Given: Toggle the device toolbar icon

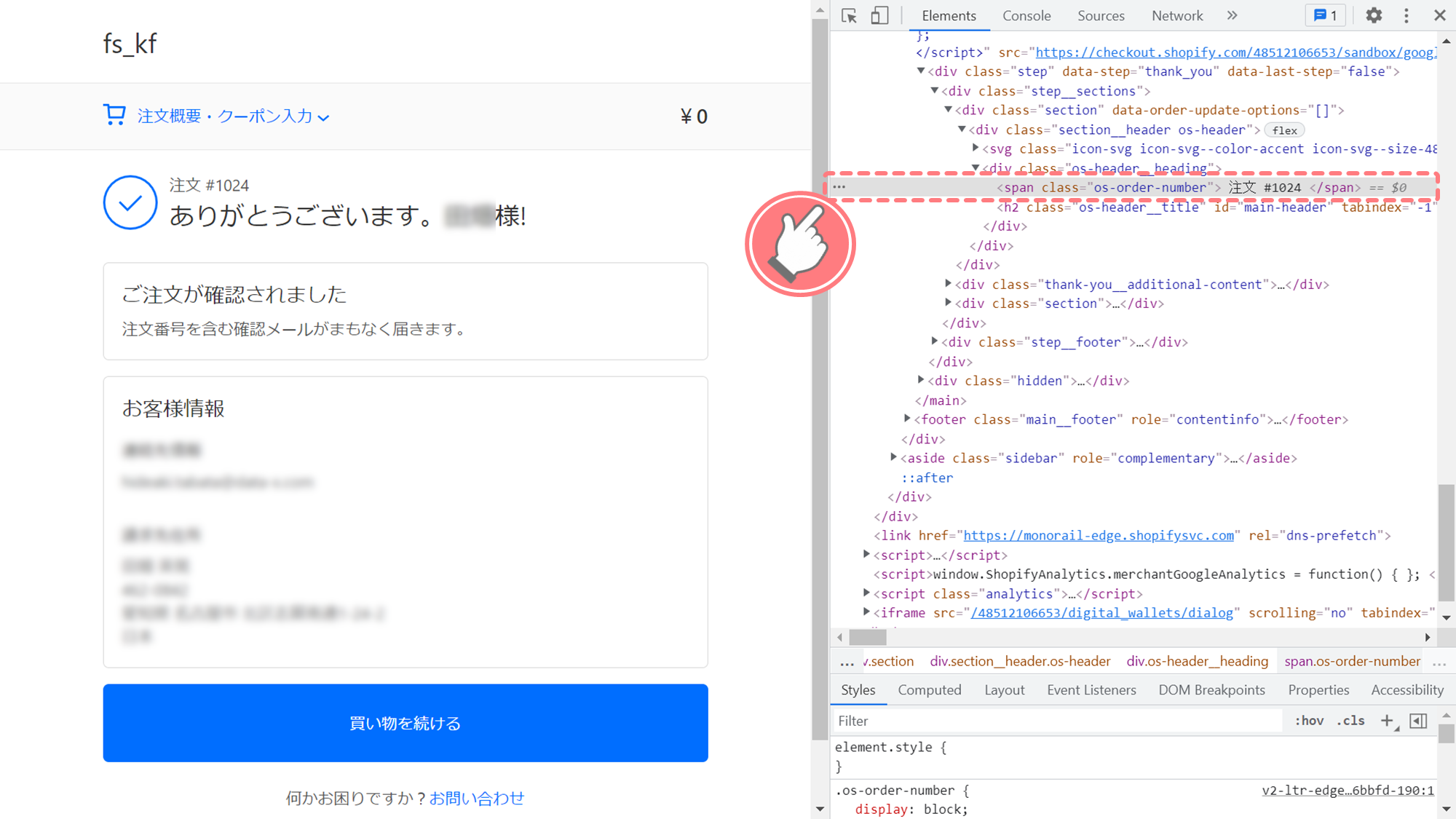Looking at the screenshot, I should [879, 15].
